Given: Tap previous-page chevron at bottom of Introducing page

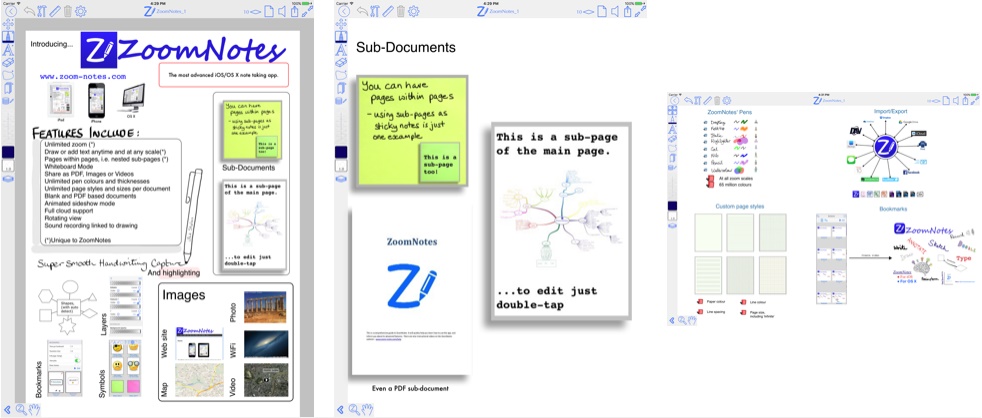Looking at the screenshot, I should (8, 409).
